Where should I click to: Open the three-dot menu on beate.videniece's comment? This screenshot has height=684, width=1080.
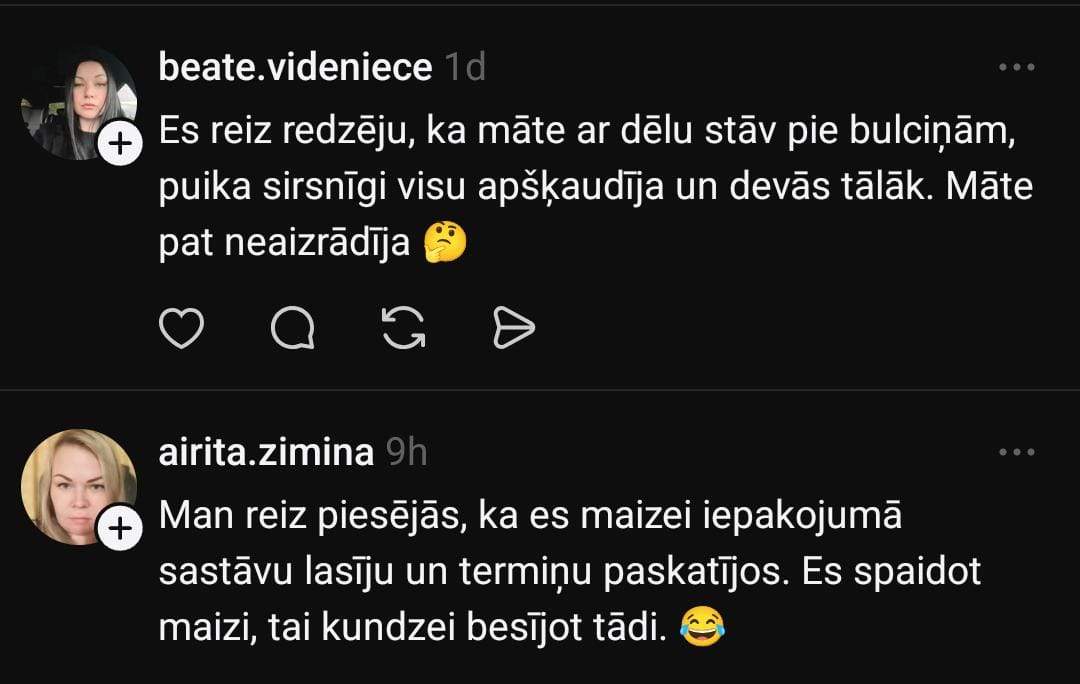tap(1016, 68)
